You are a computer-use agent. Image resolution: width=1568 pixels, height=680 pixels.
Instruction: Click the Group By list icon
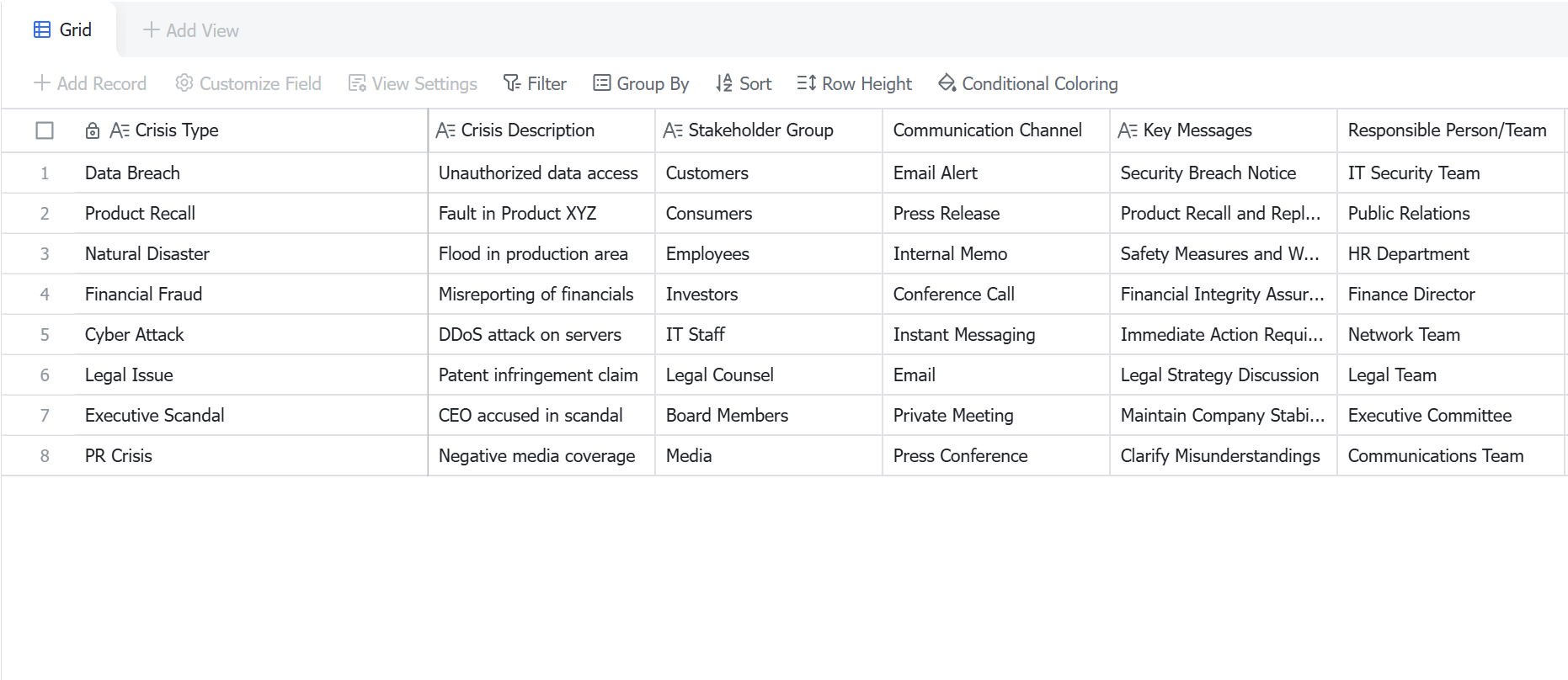[601, 83]
